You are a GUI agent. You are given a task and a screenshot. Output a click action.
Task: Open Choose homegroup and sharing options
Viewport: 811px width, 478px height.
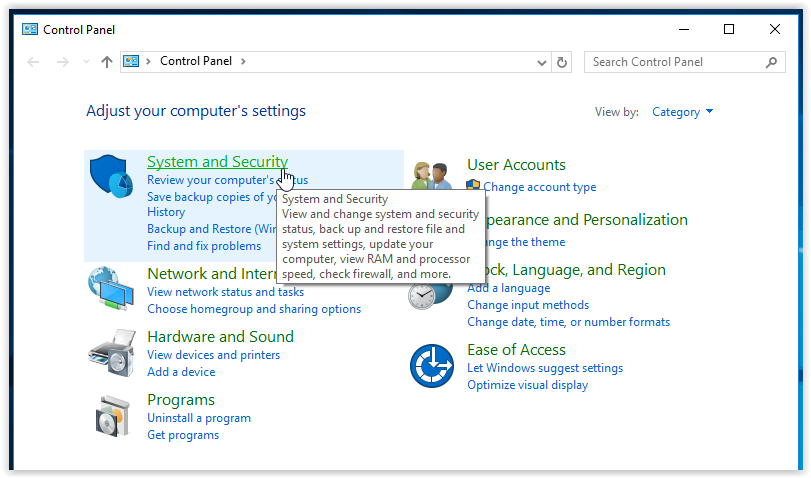pyautogui.click(x=254, y=309)
